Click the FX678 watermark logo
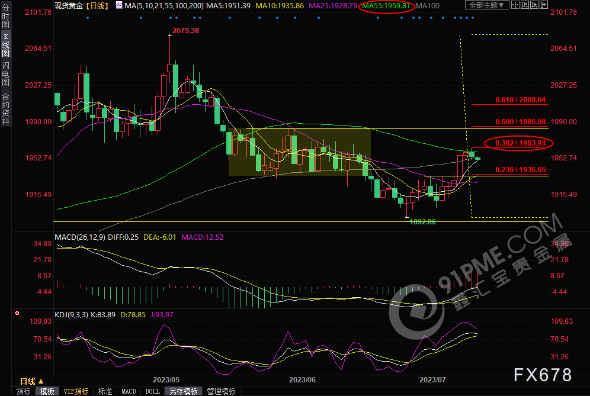Image resolution: width=590 pixels, height=396 pixels. coord(542,375)
